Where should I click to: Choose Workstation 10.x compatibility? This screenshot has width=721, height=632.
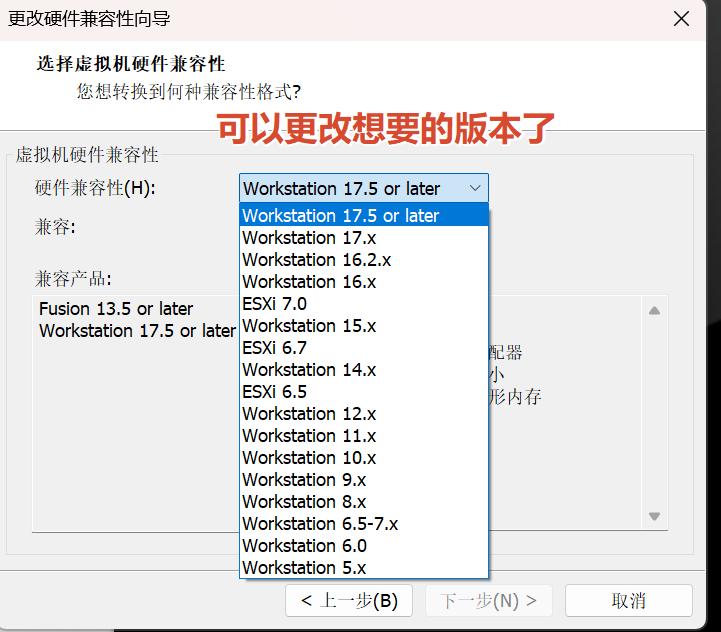[x=364, y=458]
